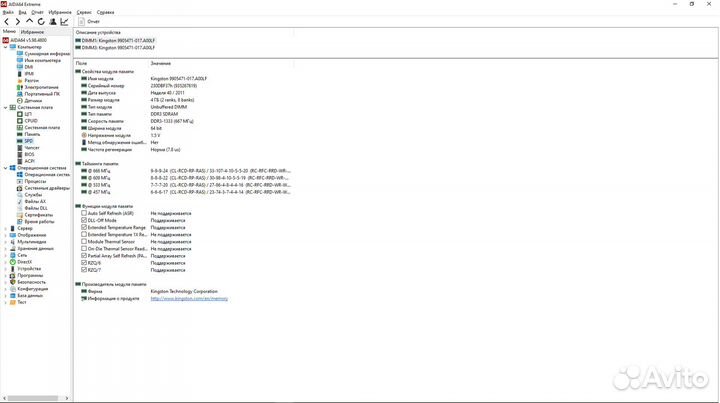Click the Refresh toolbar icon
720x403 pixels.
(41, 21)
